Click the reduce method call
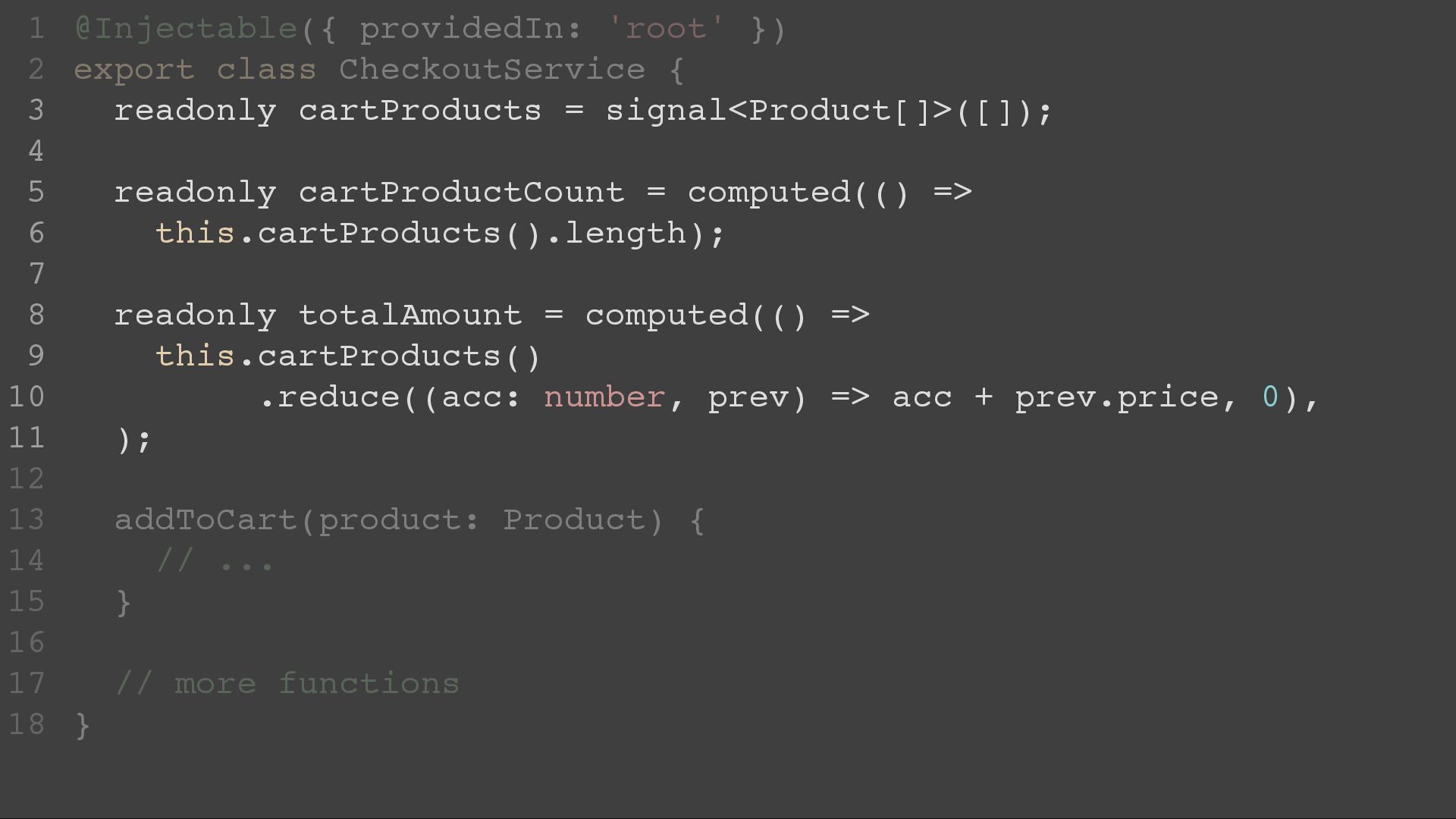The width and height of the screenshot is (1456, 819). (339, 397)
